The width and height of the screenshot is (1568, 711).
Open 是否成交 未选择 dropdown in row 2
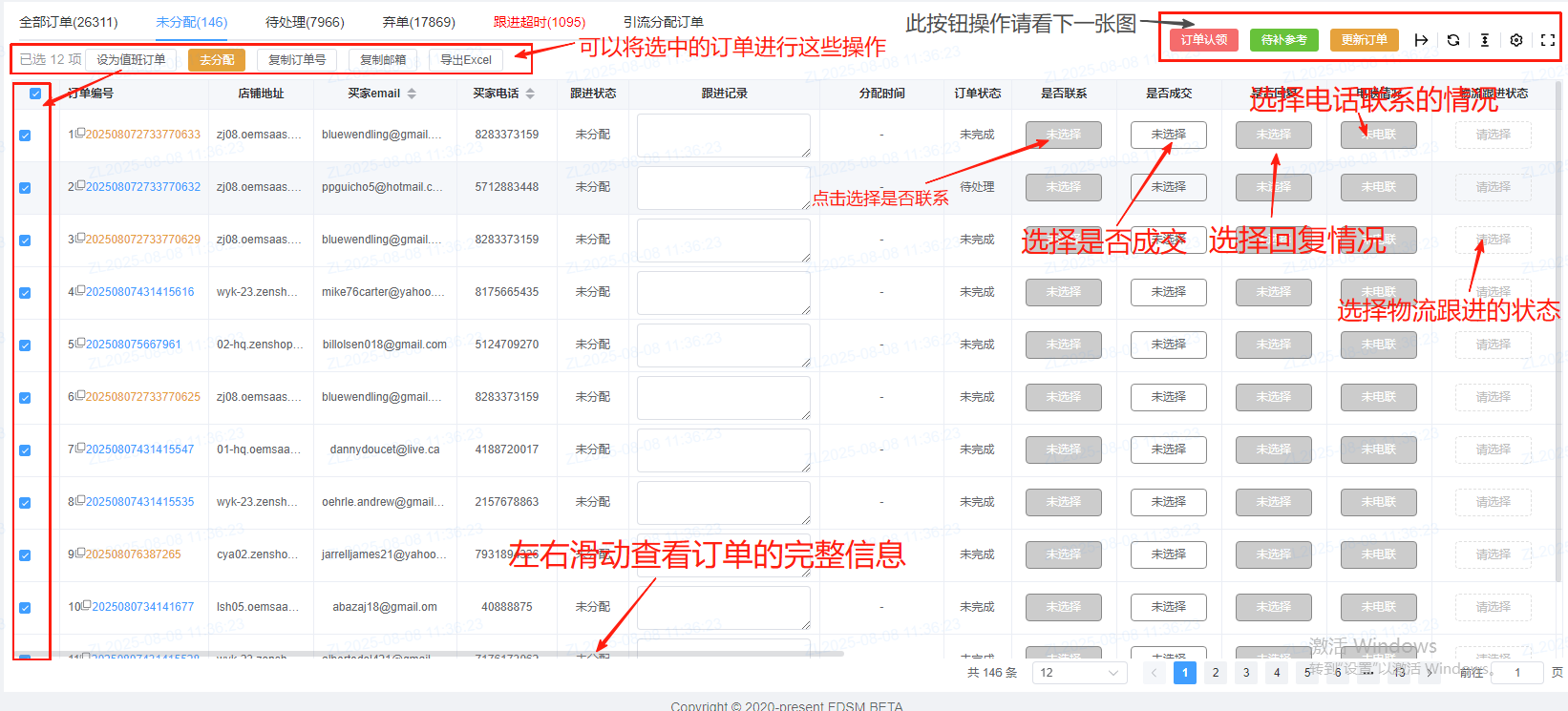1168,188
